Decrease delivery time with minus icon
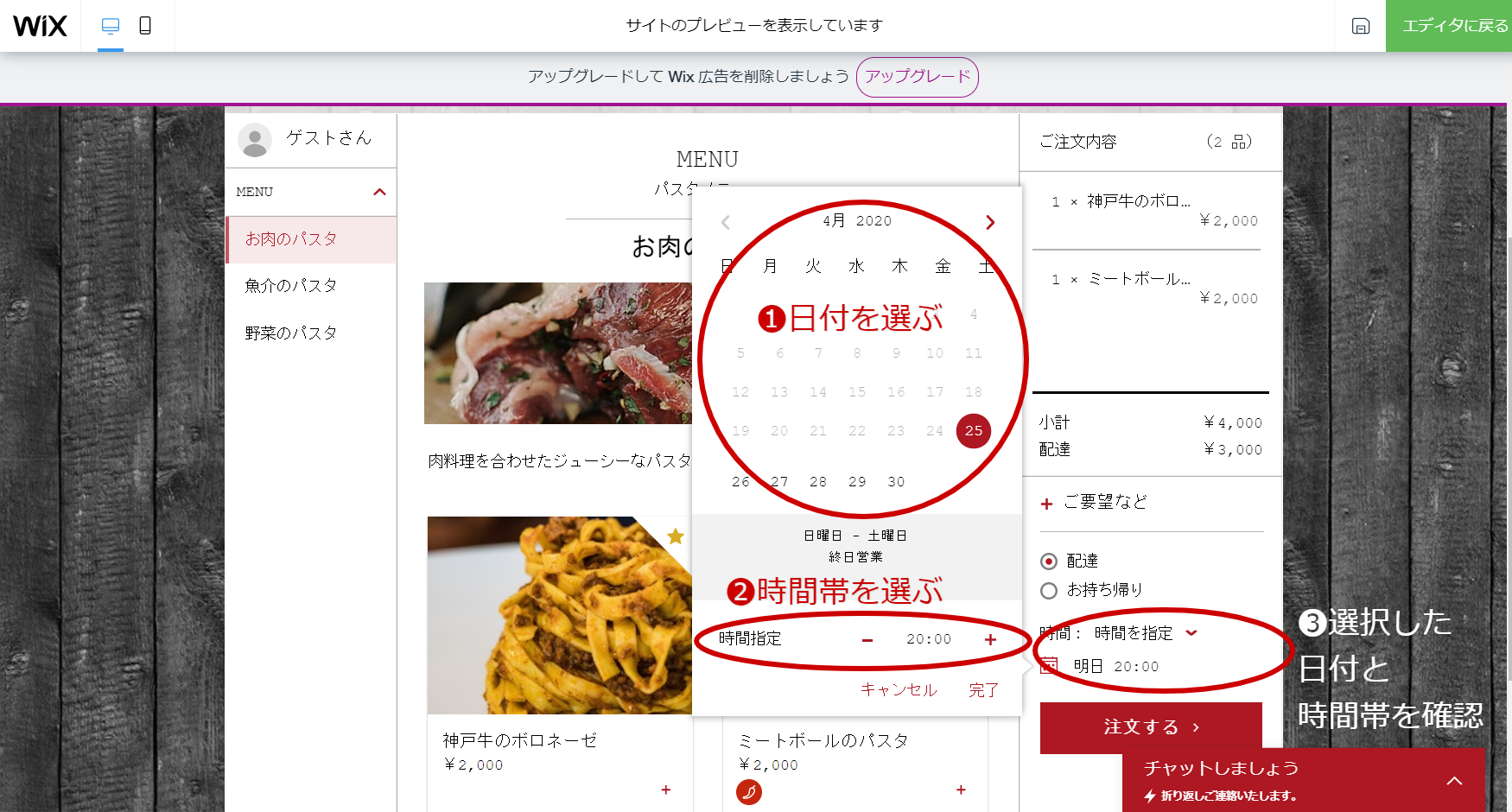Image resolution: width=1512 pixels, height=812 pixels. pos(867,640)
